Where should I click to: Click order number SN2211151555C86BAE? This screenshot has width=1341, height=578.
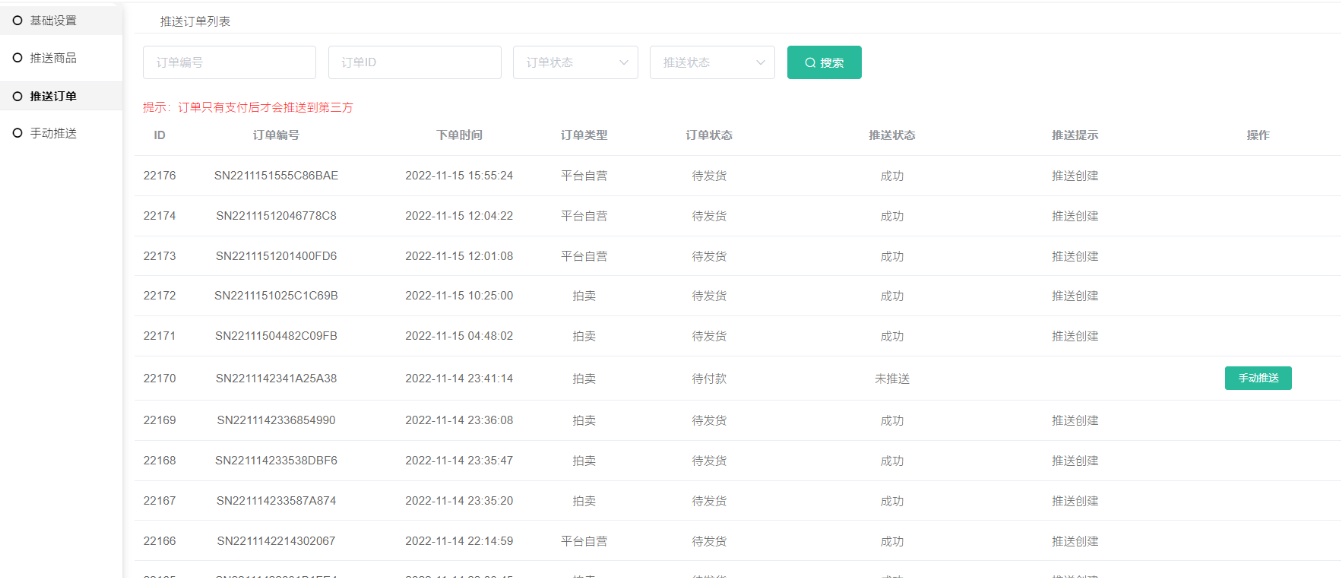pyautogui.click(x=276, y=175)
